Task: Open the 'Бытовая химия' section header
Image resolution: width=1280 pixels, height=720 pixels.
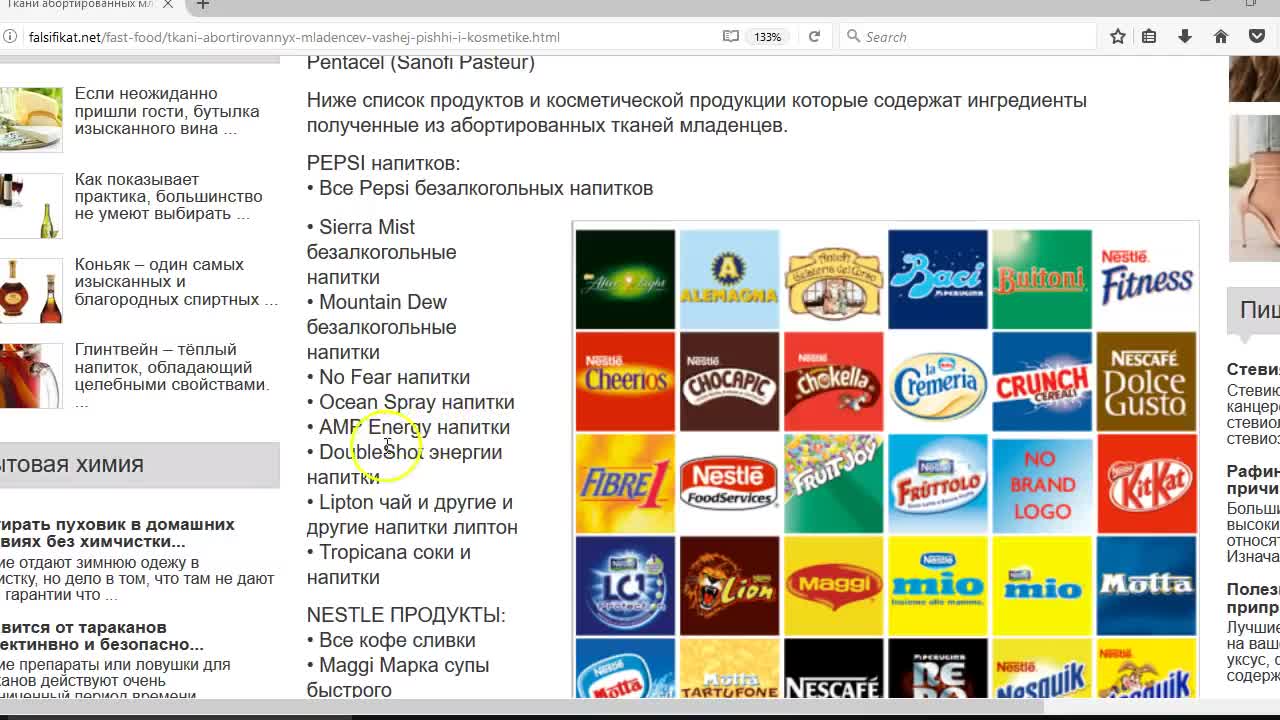Action: click(x=140, y=465)
